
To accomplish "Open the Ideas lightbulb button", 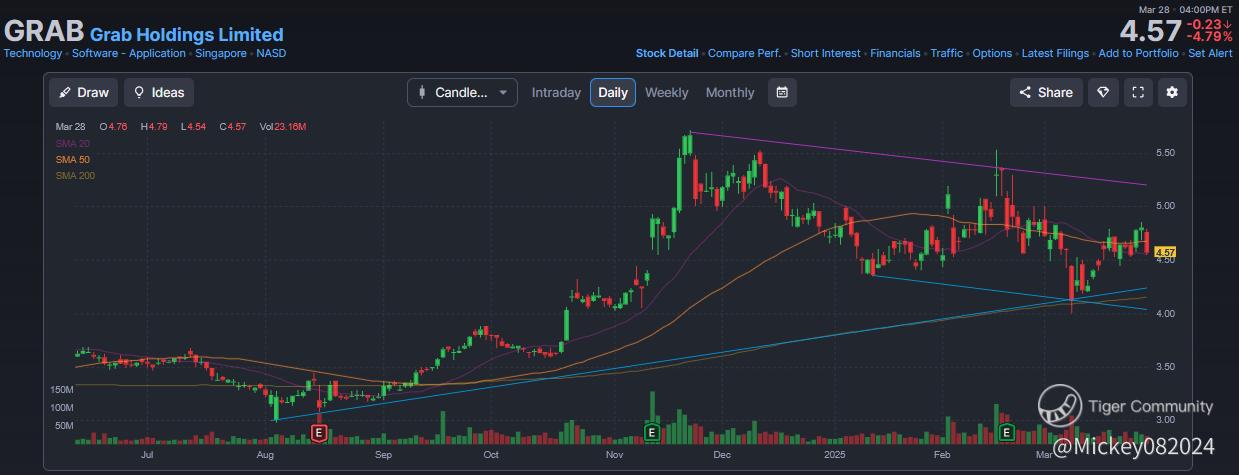I will tap(159, 92).
